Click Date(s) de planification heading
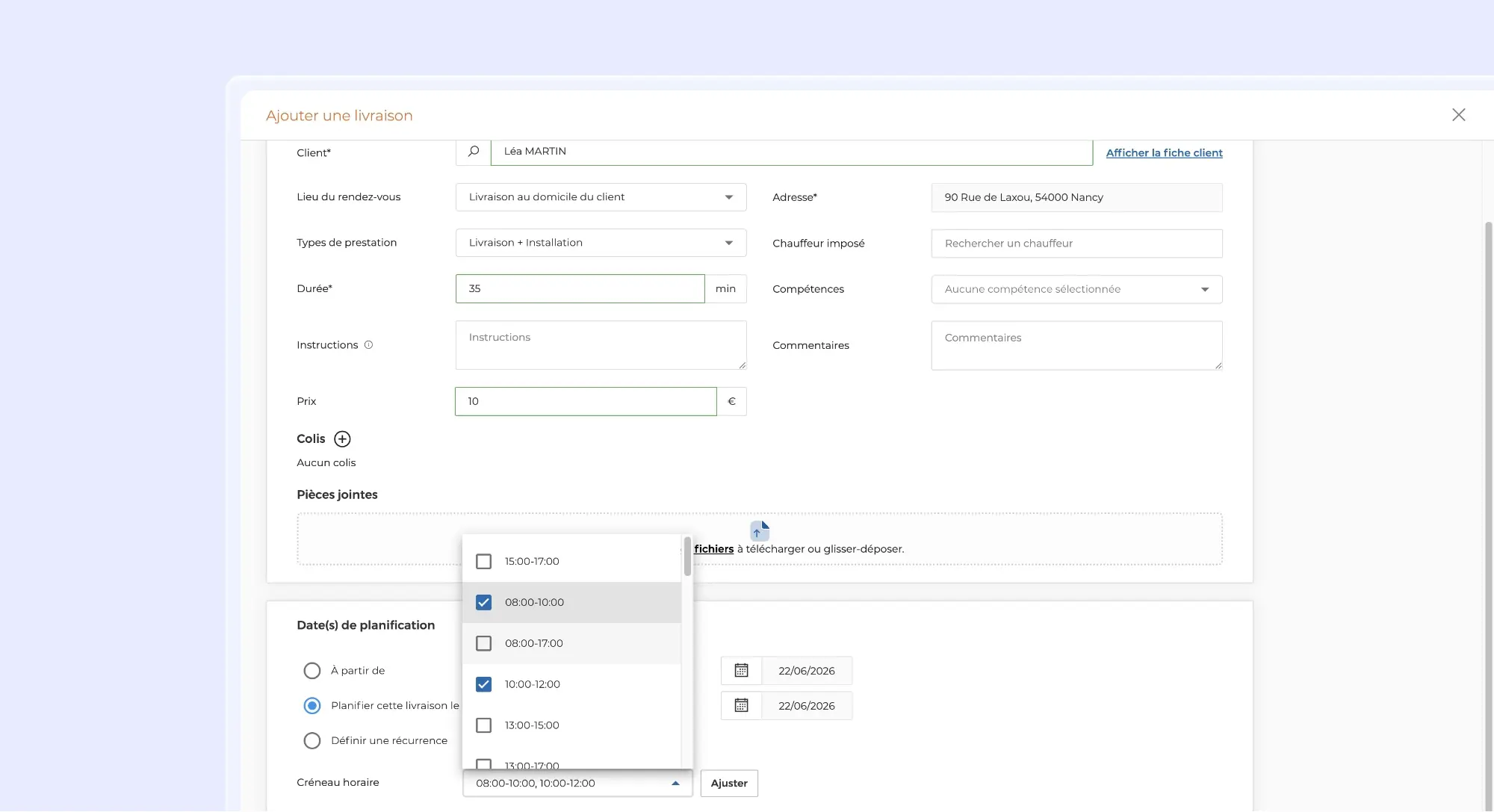Image resolution: width=1494 pixels, height=812 pixels. 365,626
